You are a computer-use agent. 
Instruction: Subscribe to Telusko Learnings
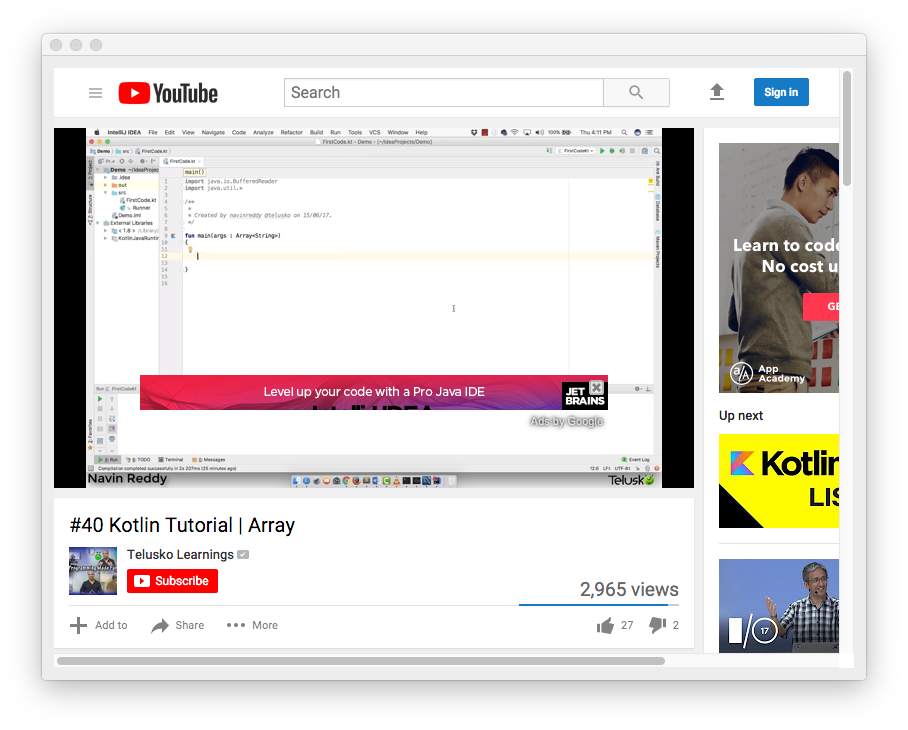(172, 581)
